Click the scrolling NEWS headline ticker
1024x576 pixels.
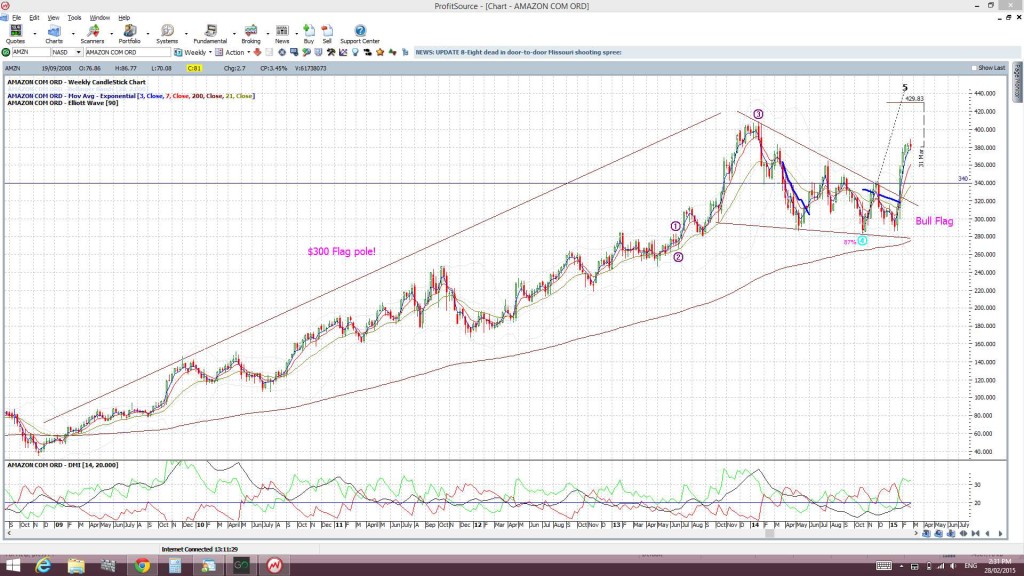pyautogui.click(x=519, y=52)
